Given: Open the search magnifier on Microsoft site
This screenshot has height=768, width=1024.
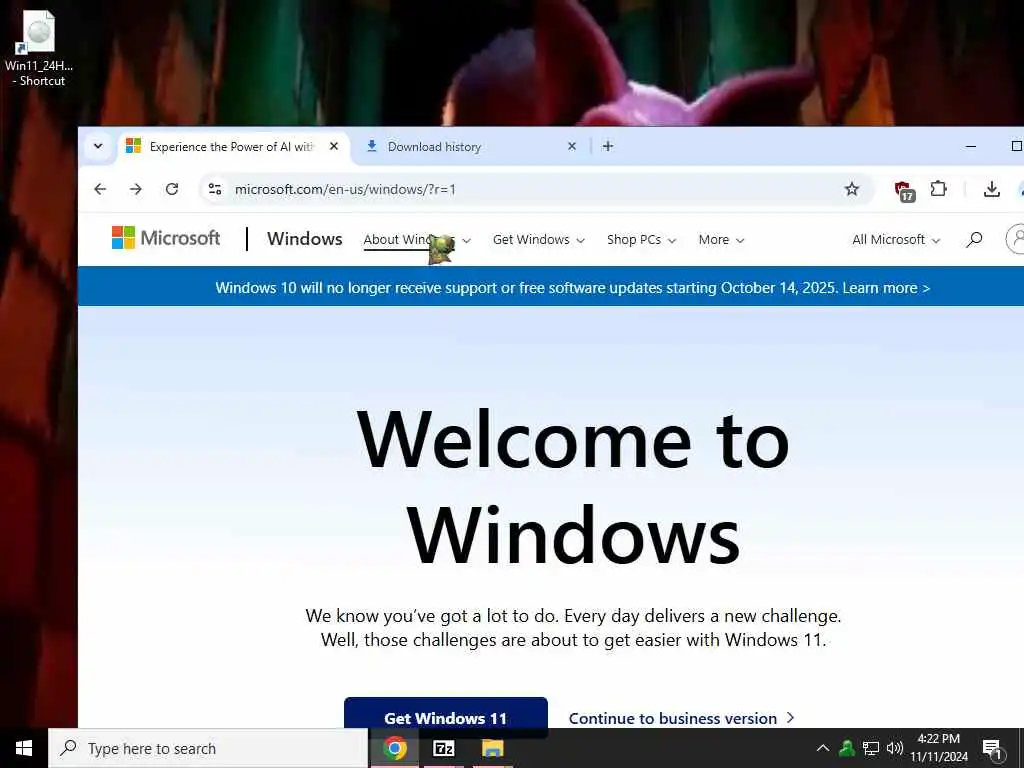Looking at the screenshot, I should 974,240.
